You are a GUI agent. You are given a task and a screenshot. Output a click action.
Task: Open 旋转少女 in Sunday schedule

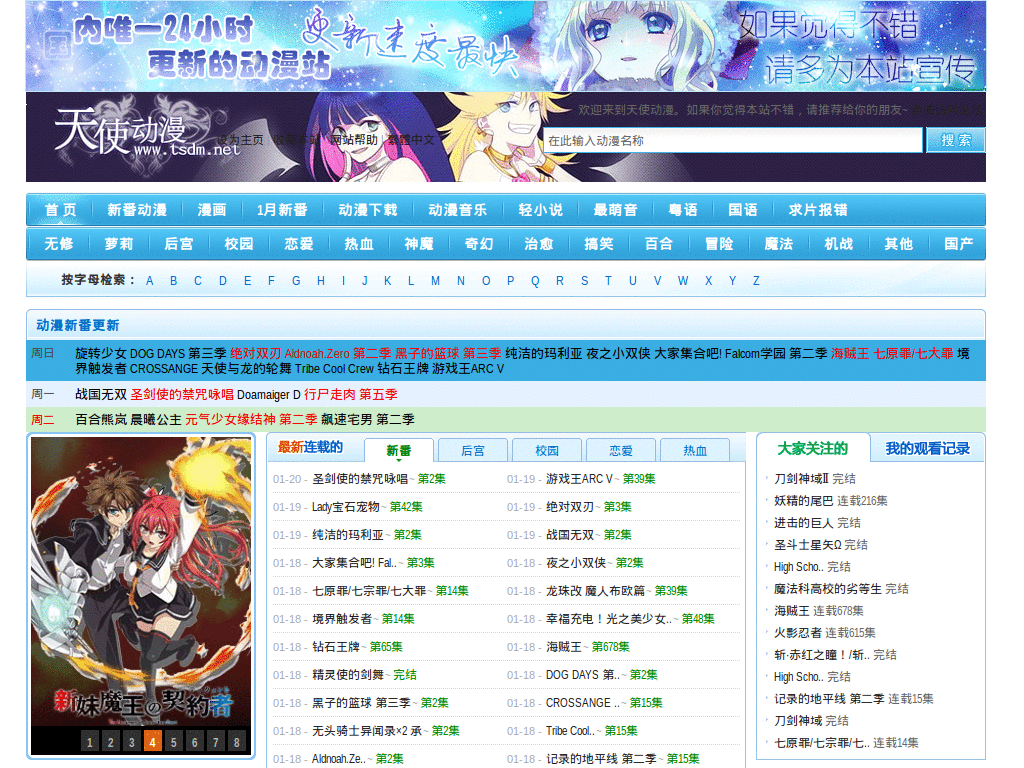(x=101, y=353)
